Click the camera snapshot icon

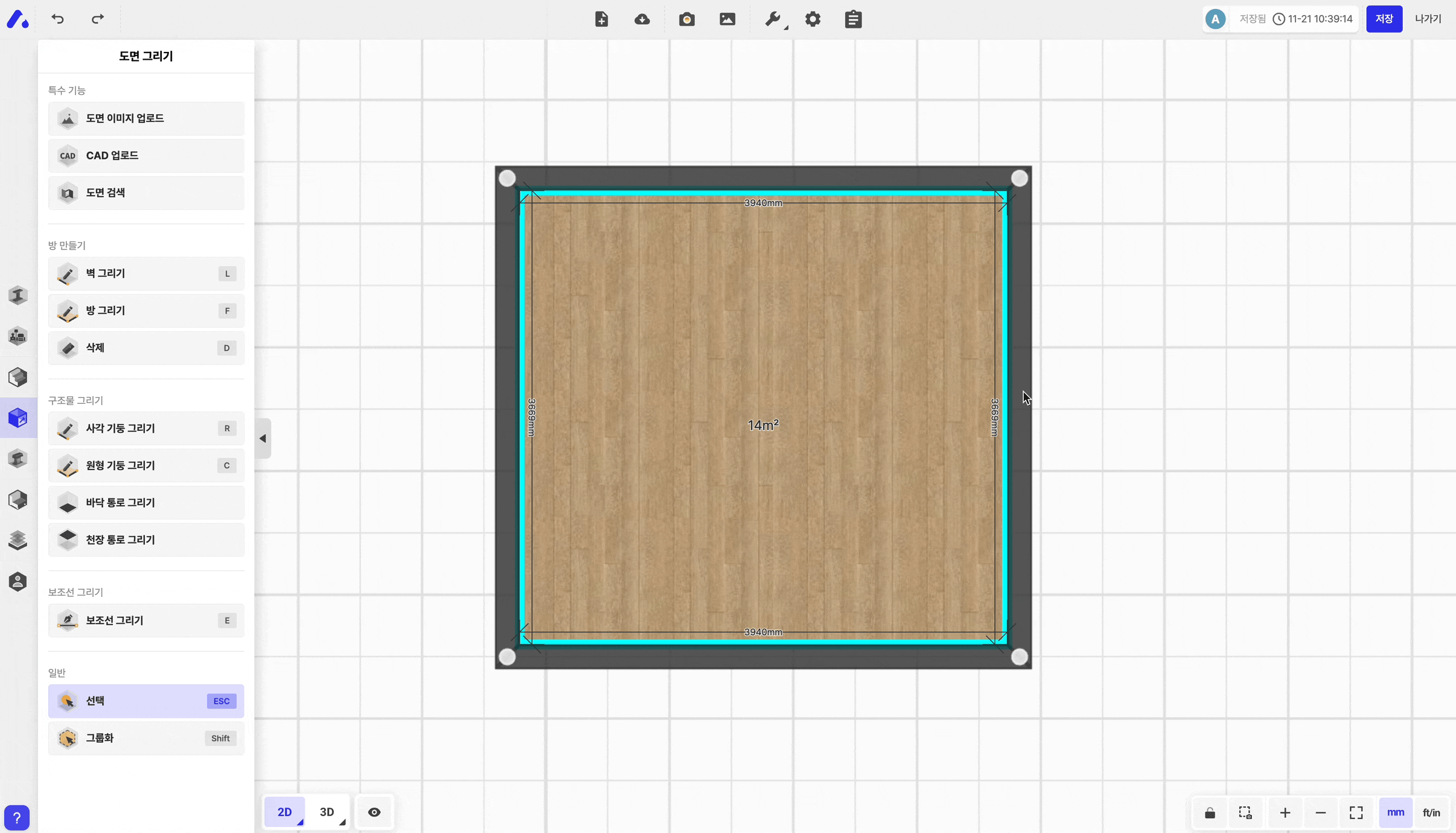(x=686, y=19)
